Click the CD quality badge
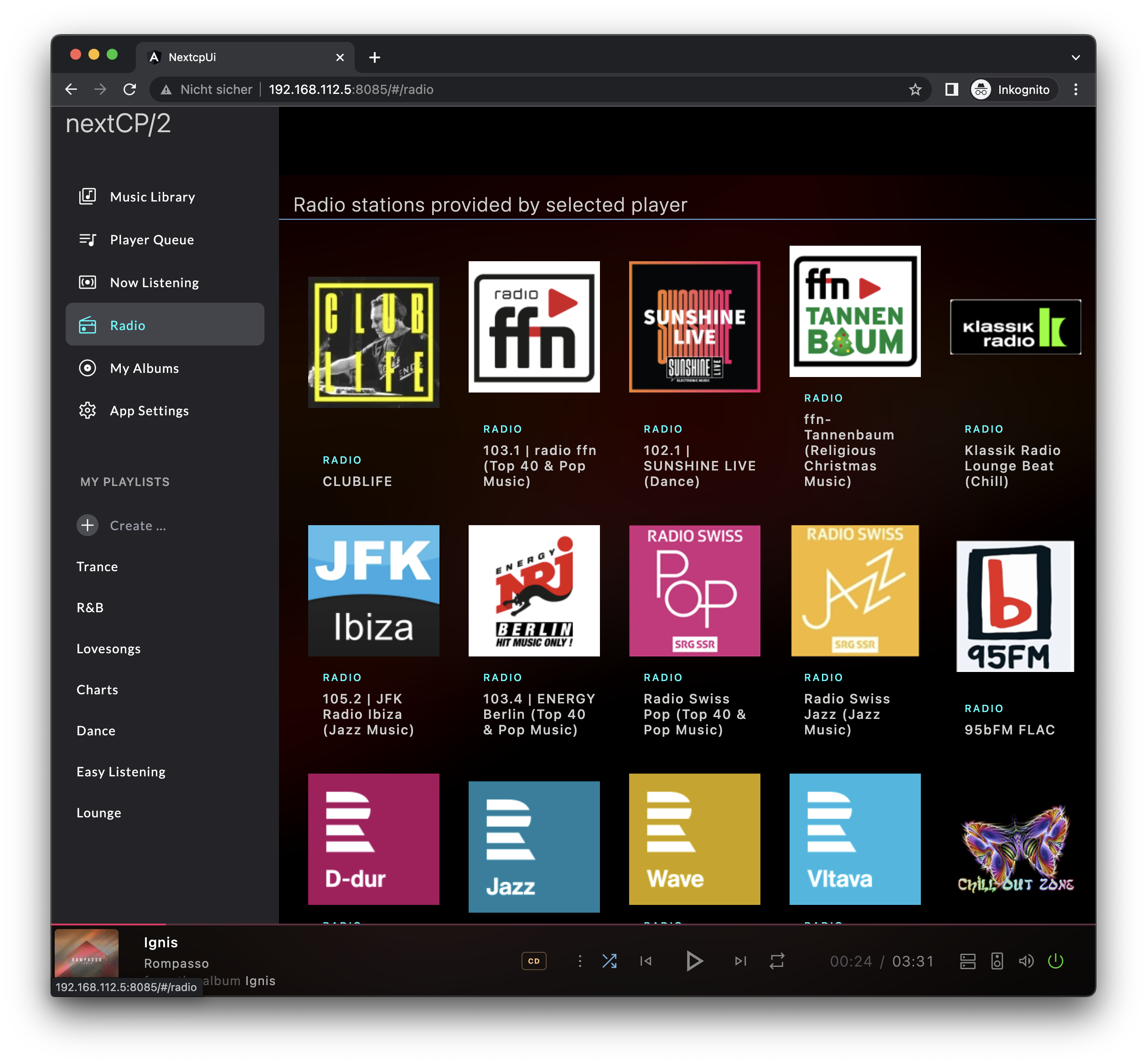 (x=534, y=961)
